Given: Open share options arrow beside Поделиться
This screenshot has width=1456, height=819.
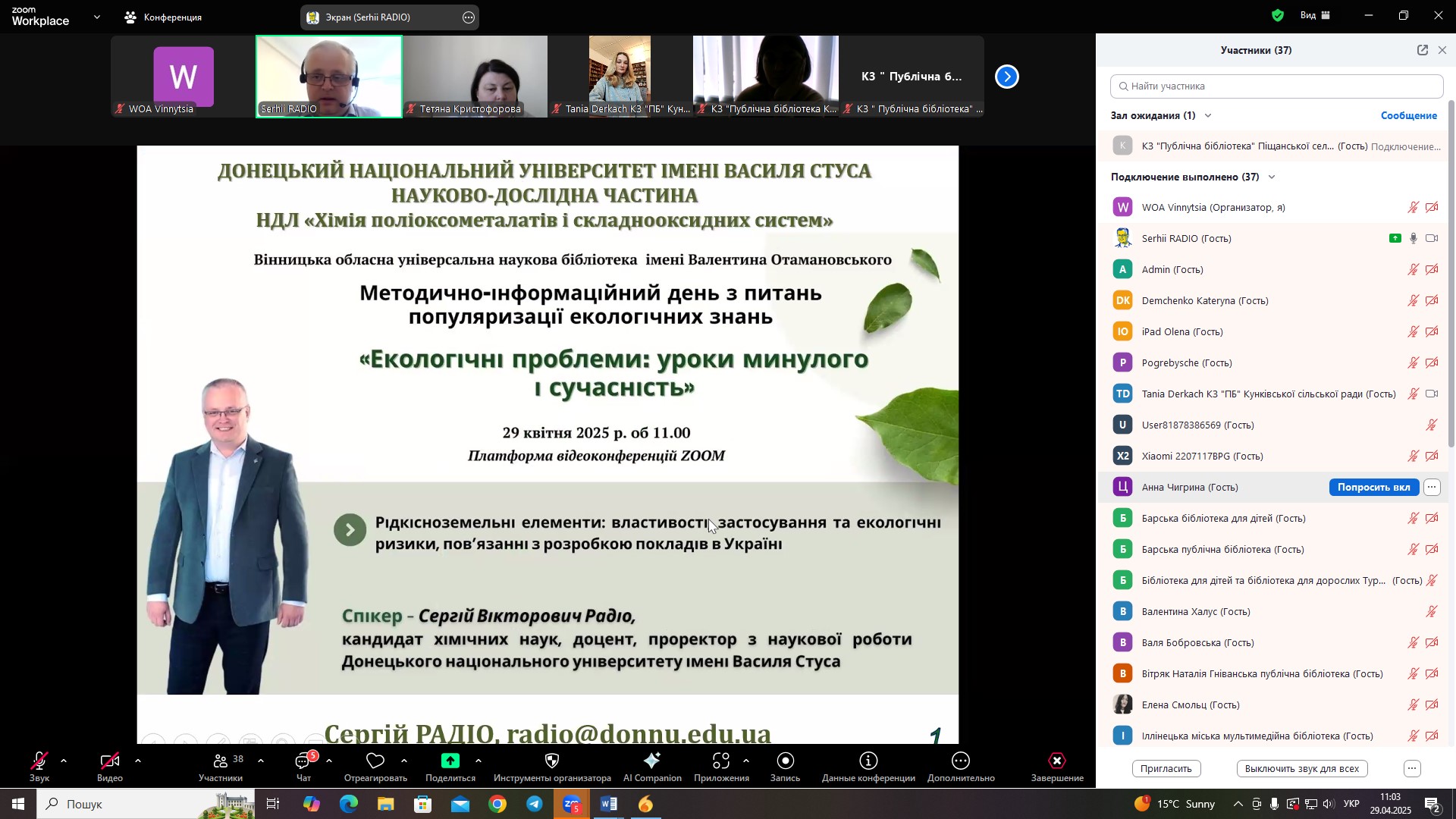Looking at the screenshot, I should 479,761.
